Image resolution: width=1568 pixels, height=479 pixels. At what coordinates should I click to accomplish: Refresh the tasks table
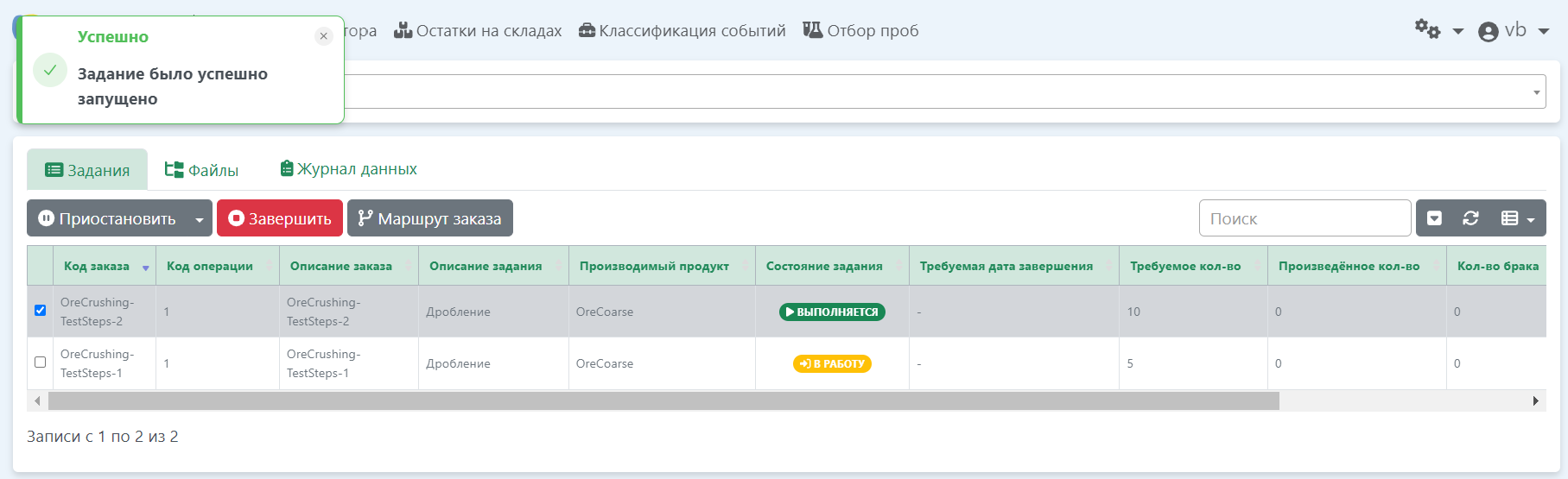point(1470,218)
